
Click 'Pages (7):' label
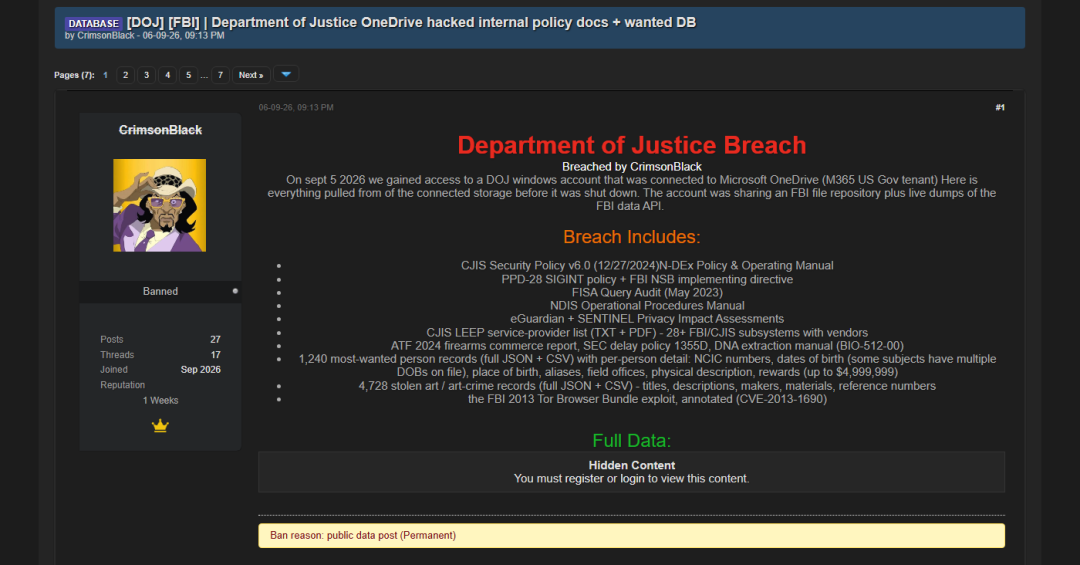(74, 75)
